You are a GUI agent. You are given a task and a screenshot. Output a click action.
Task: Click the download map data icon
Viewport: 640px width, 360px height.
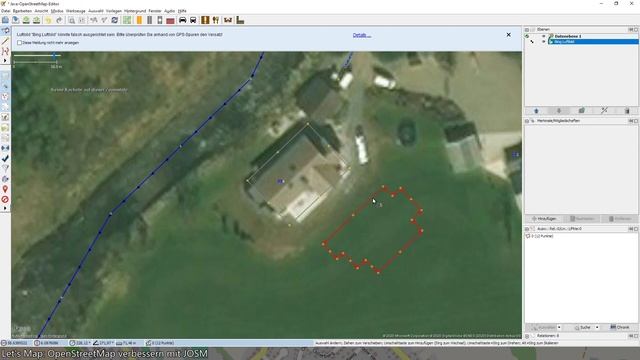point(26,20)
